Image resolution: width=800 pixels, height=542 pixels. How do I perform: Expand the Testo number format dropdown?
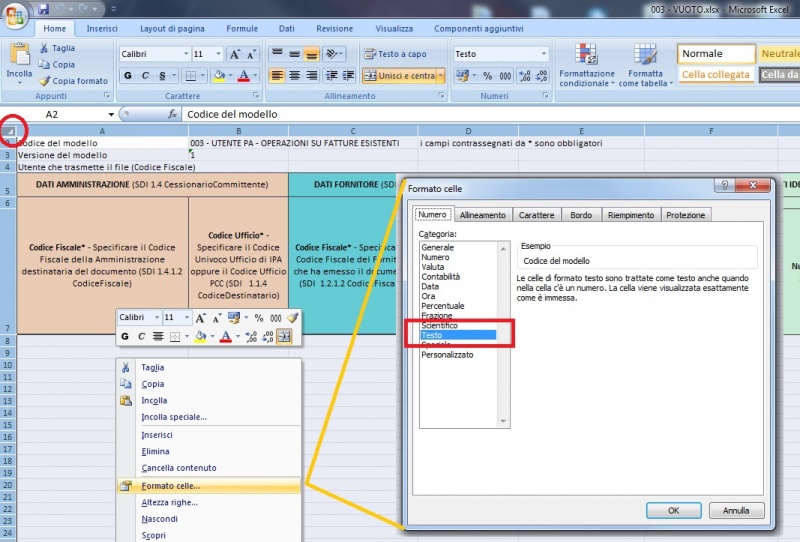(x=543, y=54)
